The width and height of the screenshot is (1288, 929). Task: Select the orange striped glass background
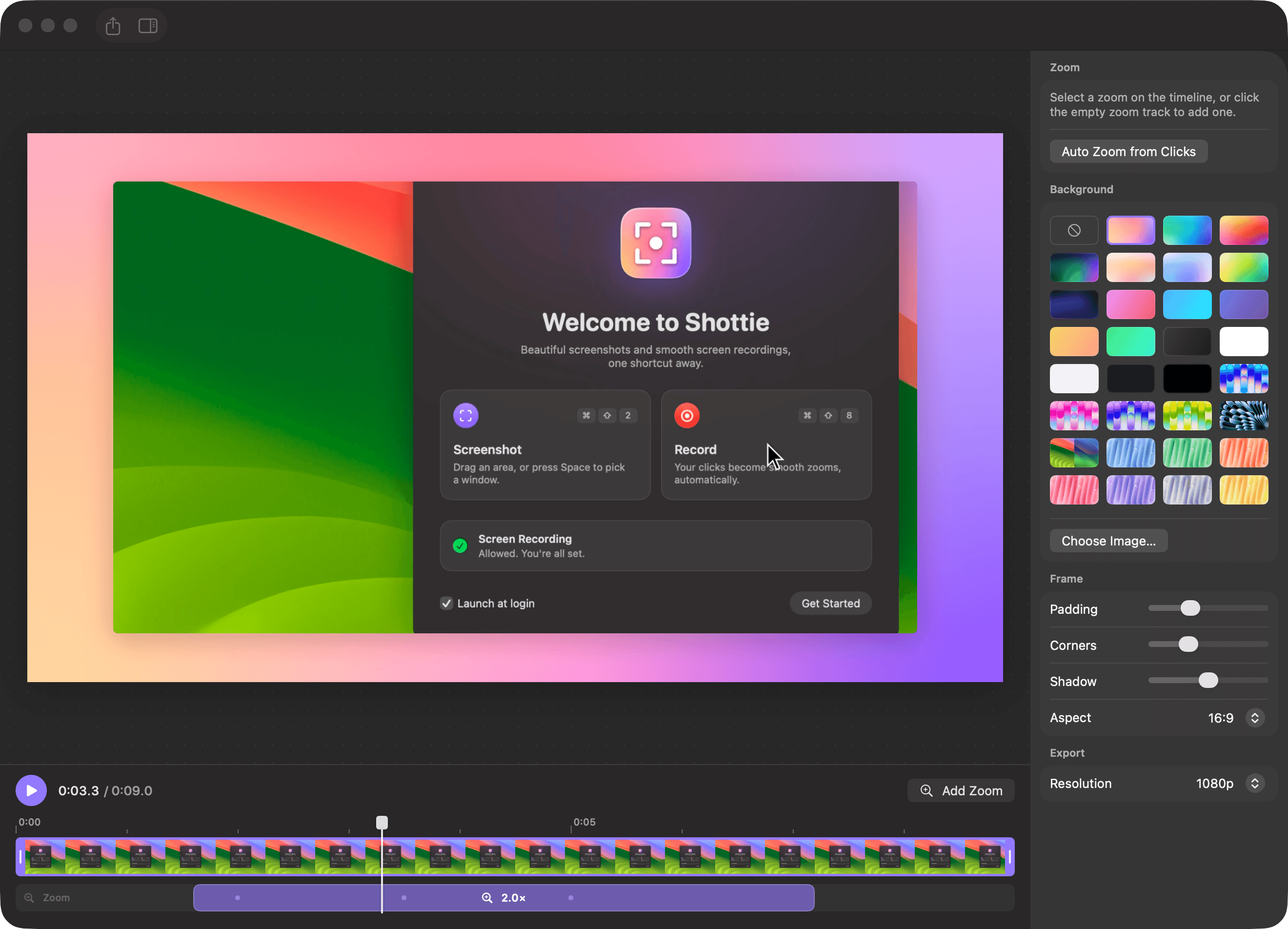[x=1244, y=453]
